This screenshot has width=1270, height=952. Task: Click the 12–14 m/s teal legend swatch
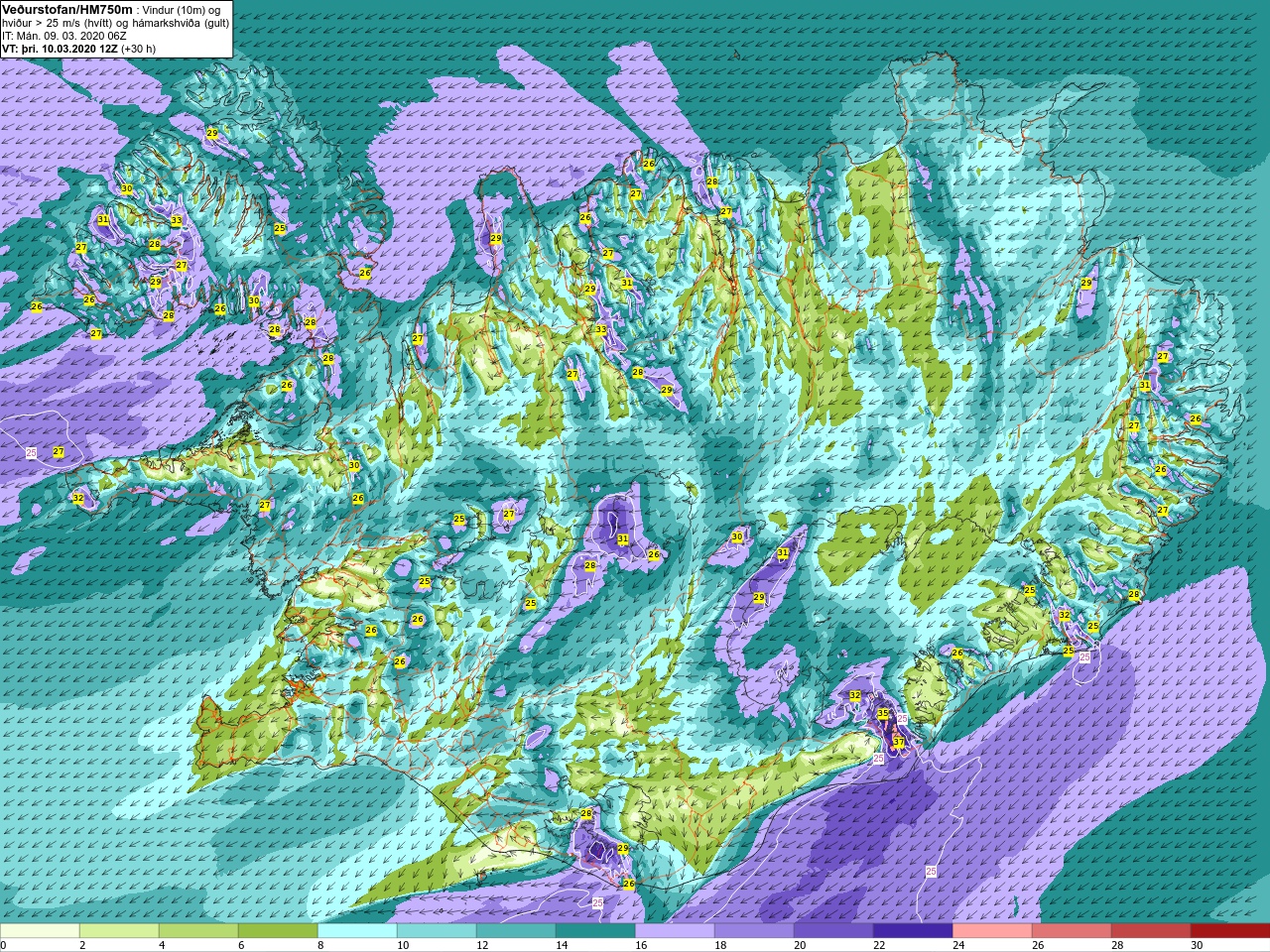tap(516, 931)
